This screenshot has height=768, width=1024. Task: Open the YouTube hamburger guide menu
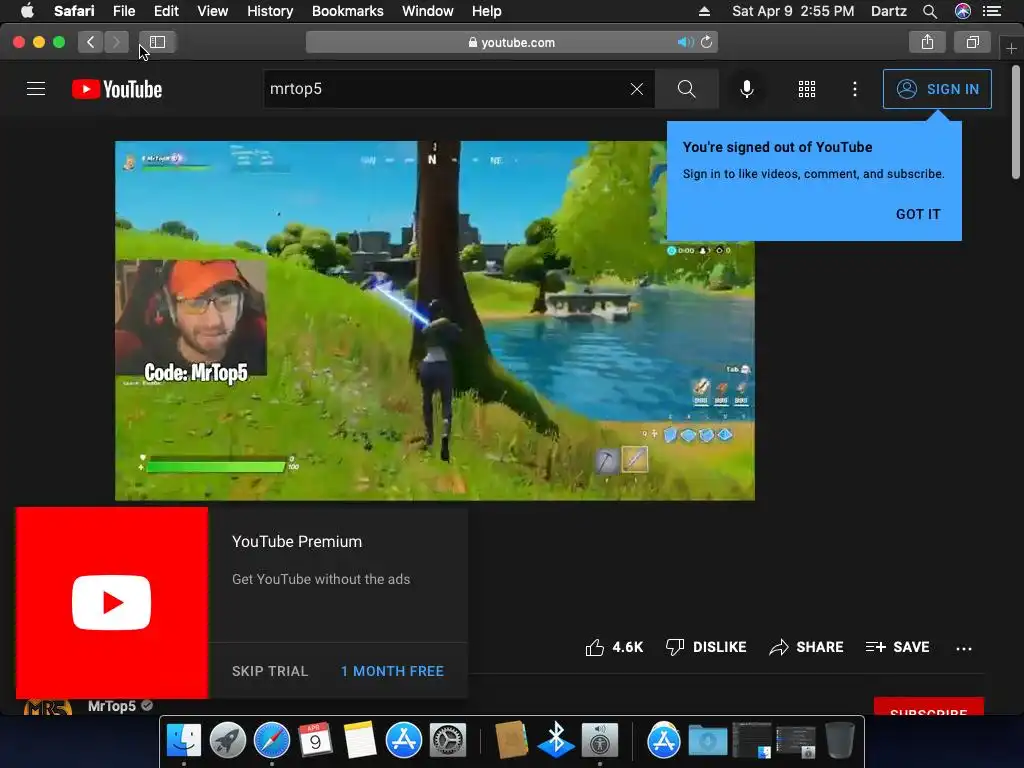pos(36,89)
